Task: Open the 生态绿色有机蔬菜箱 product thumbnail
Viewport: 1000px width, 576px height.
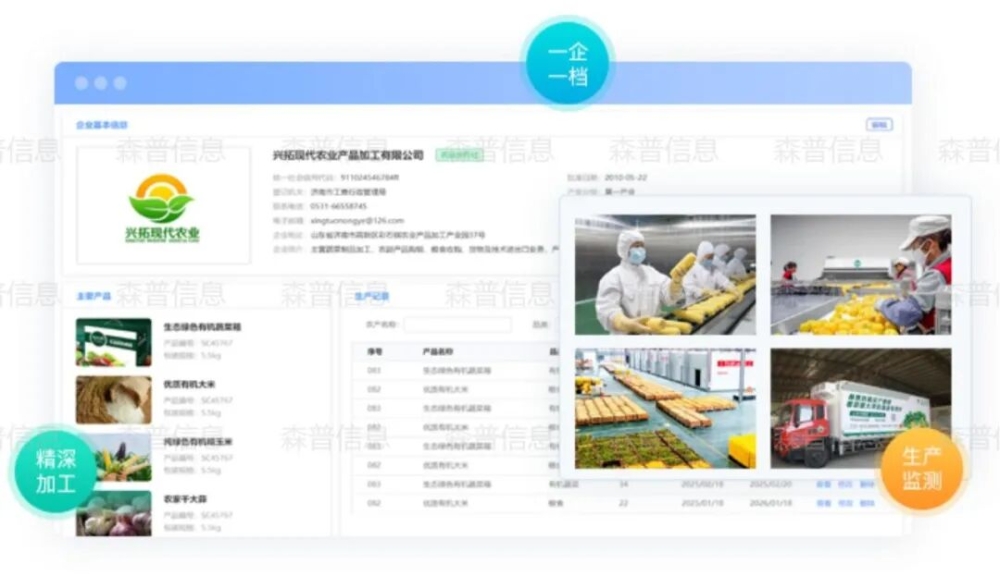Action: click(x=114, y=342)
